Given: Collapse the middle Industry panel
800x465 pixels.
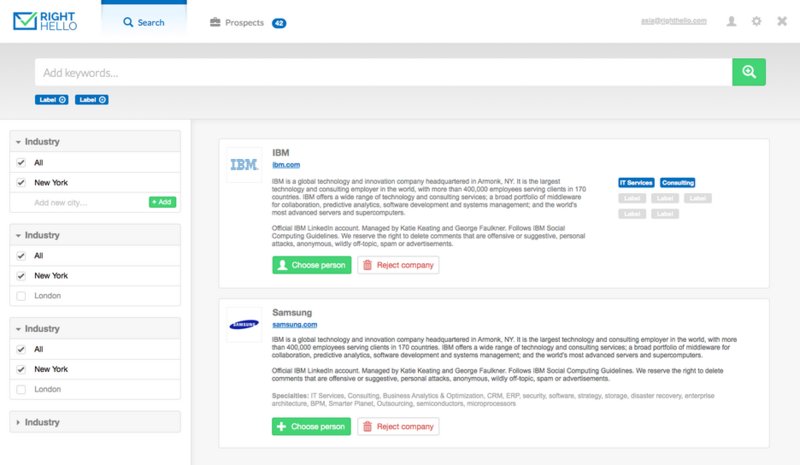Looking at the screenshot, I should (x=95, y=235).
